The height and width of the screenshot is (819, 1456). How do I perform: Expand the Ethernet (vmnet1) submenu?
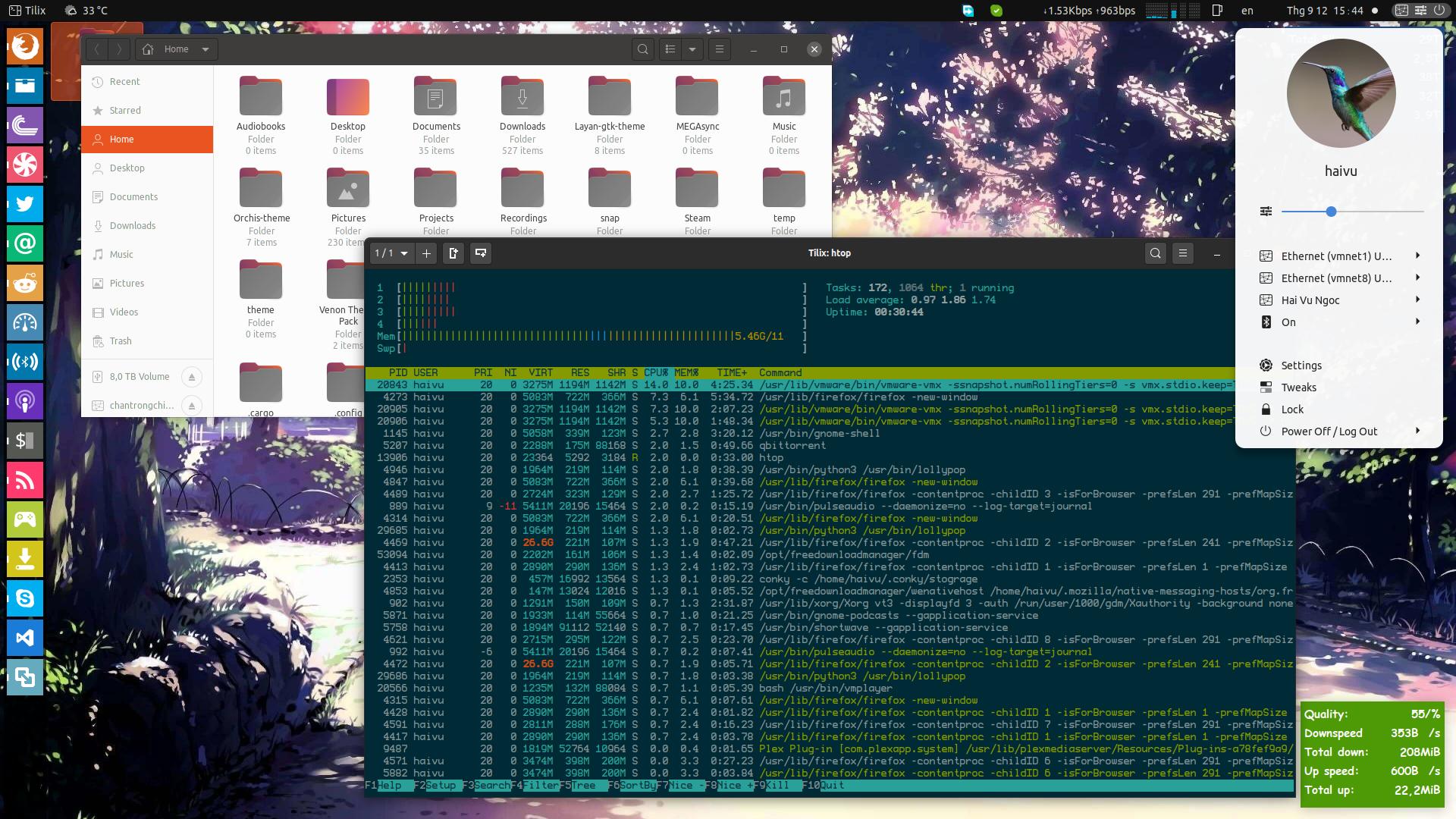tap(1417, 256)
